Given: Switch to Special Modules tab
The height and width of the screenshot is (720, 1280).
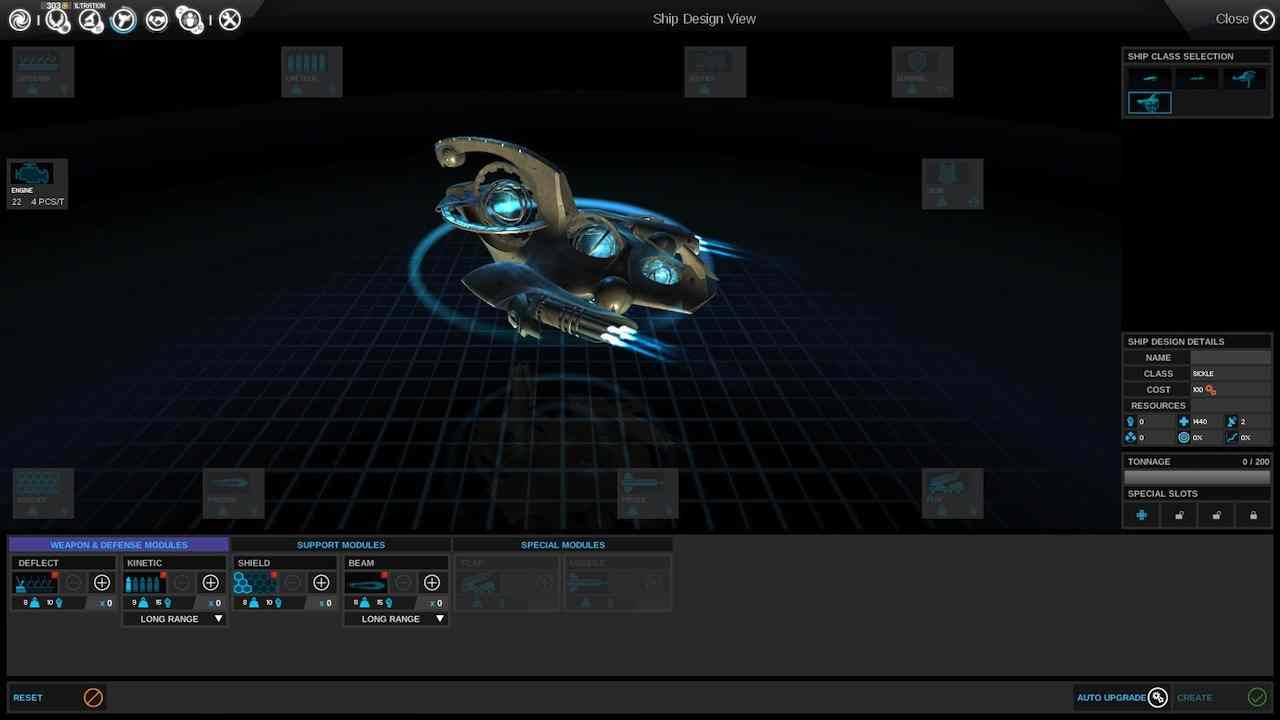Looking at the screenshot, I should click(x=562, y=545).
